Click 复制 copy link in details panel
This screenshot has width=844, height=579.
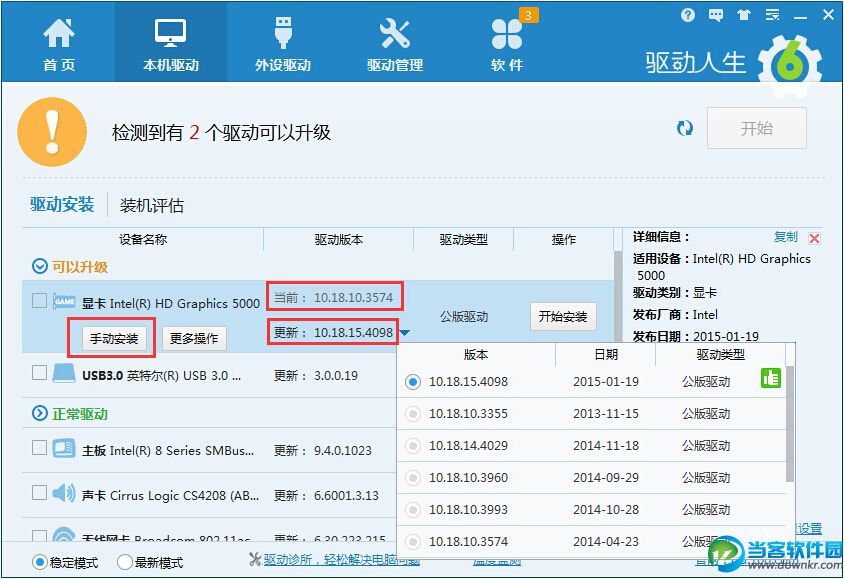785,237
